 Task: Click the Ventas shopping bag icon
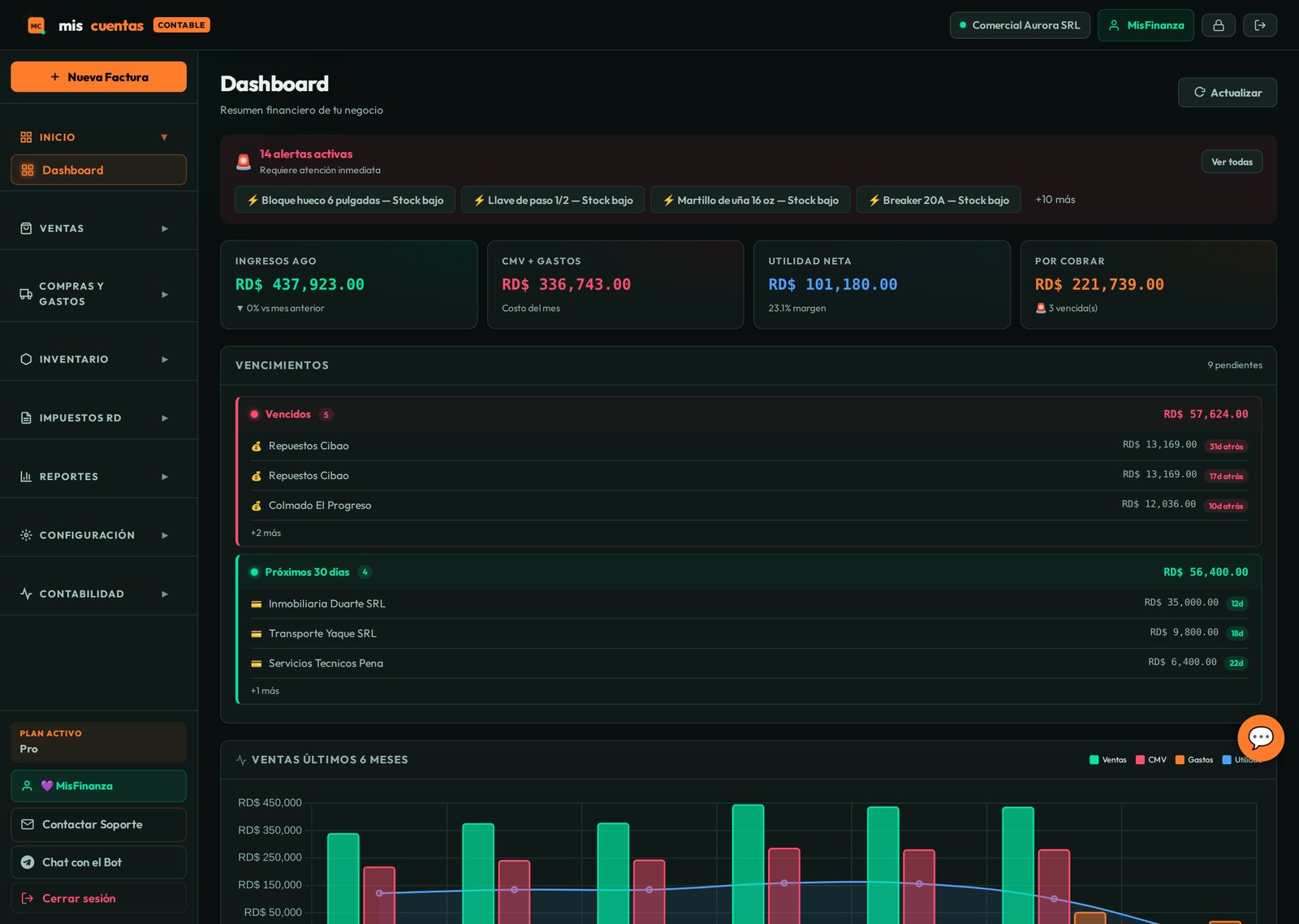[x=26, y=228]
